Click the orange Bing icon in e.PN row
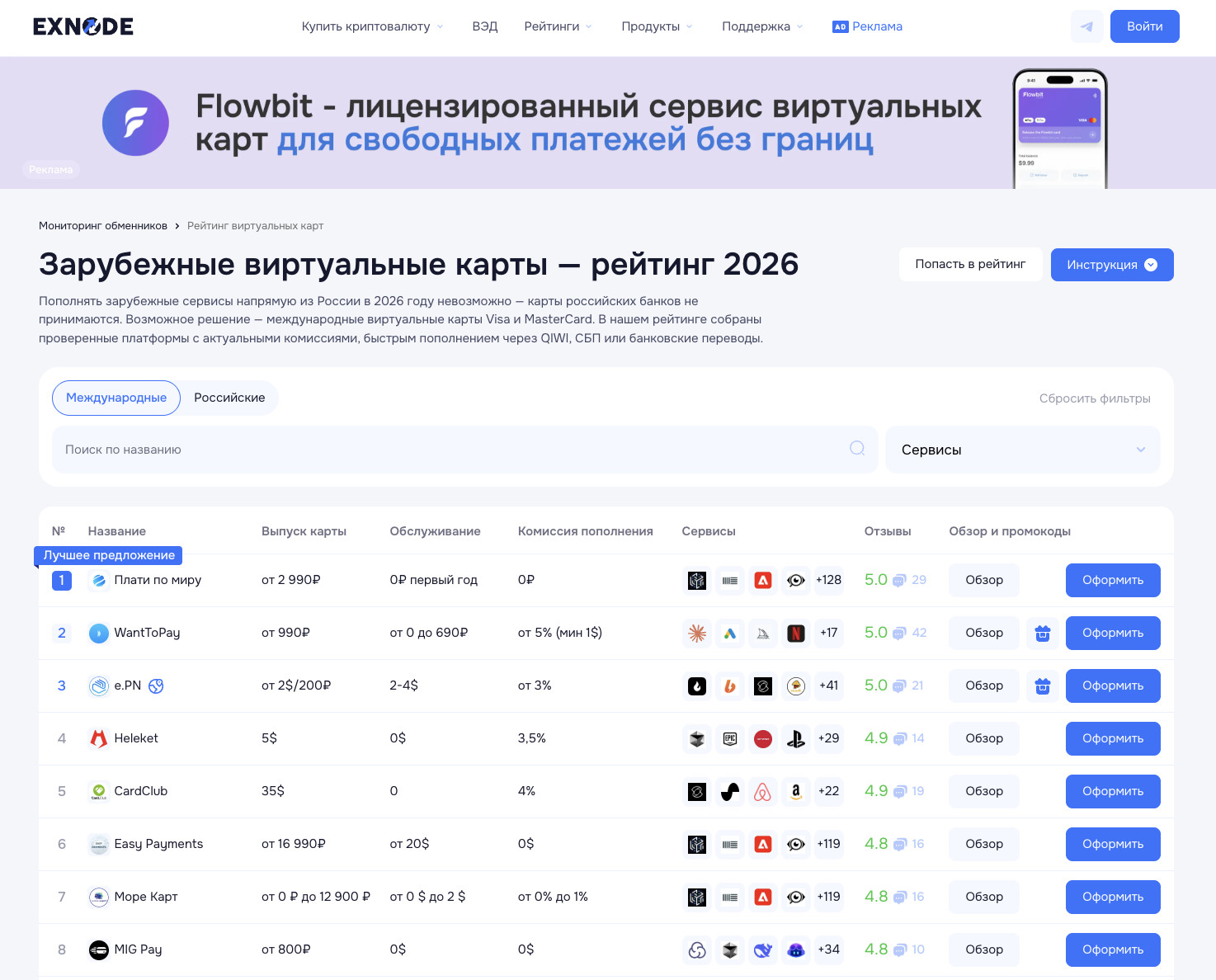The image size is (1216, 980). [730, 686]
